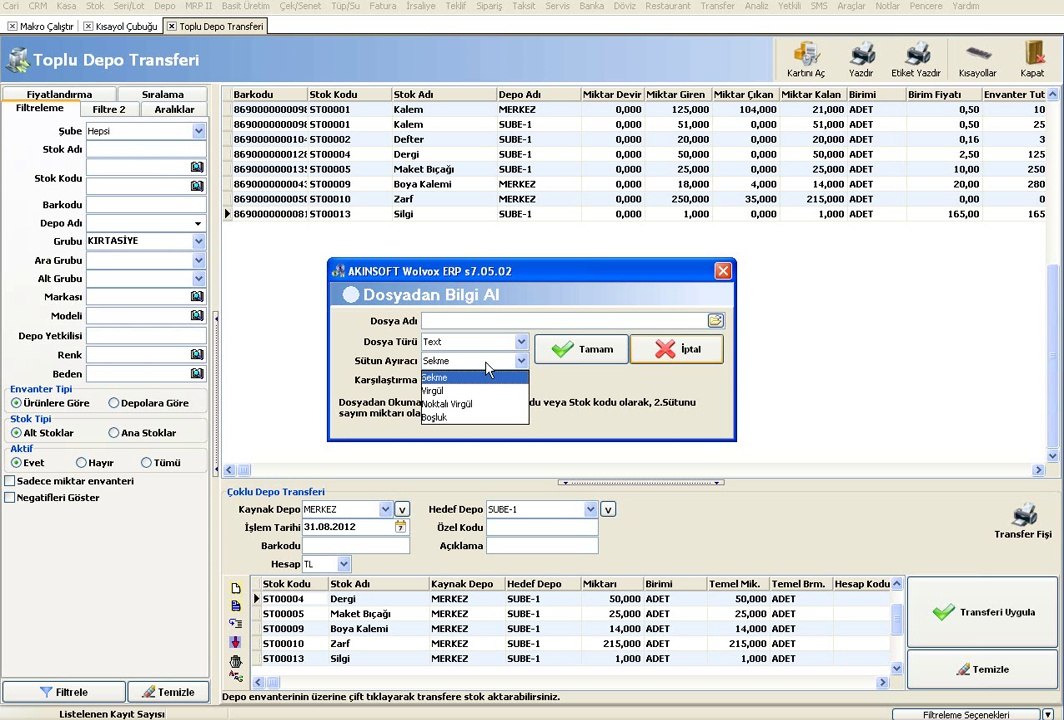Select Aktif Tümü radio button

(x=146, y=463)
